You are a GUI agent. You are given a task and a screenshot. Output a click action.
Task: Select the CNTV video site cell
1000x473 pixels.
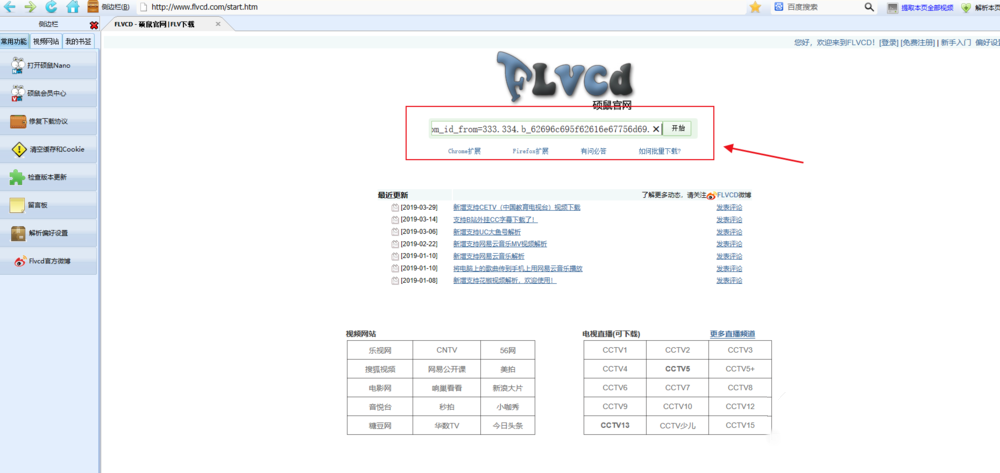446,350
